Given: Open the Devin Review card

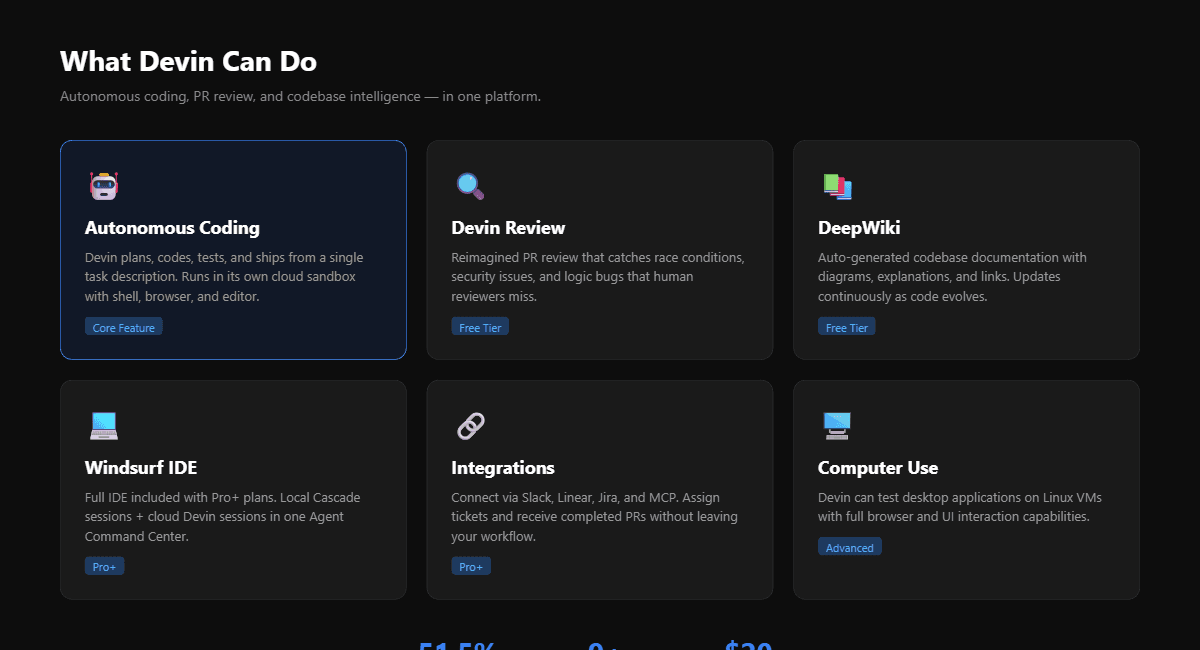Looking at the screenshot, I should point(599,250).
